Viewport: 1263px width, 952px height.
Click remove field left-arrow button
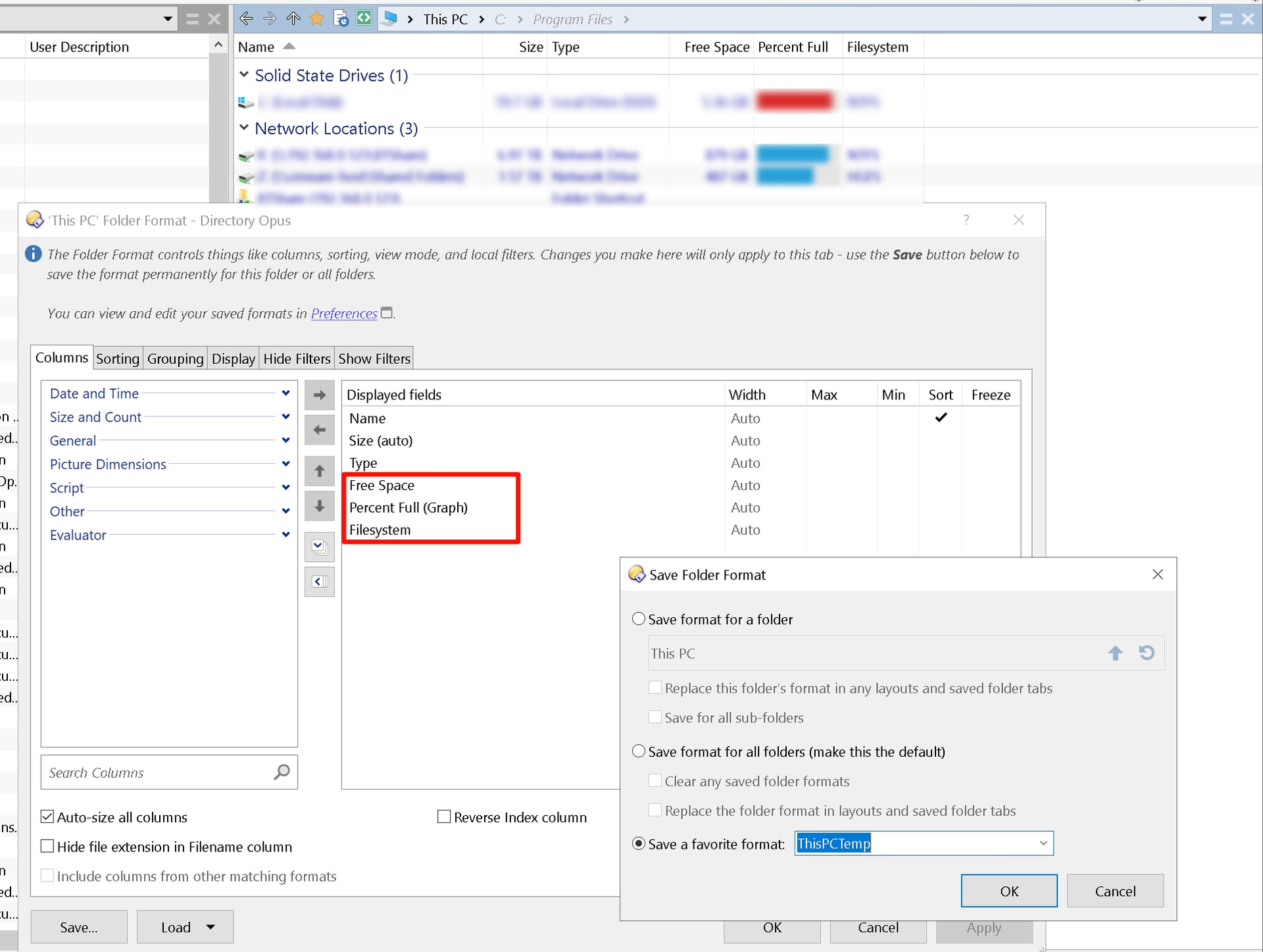pos(320,430)
